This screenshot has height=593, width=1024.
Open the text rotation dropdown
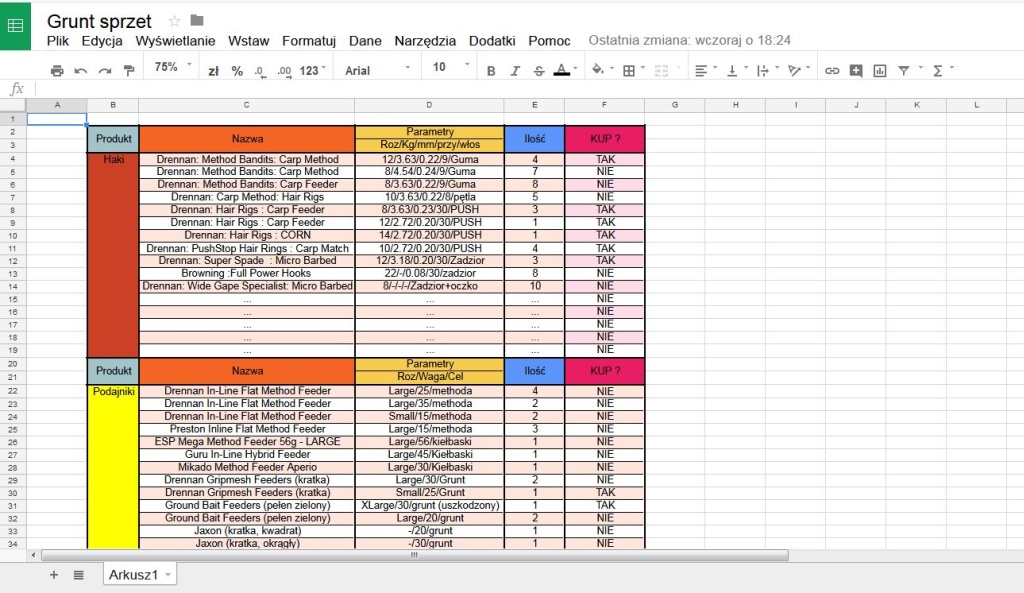point(799,71)
